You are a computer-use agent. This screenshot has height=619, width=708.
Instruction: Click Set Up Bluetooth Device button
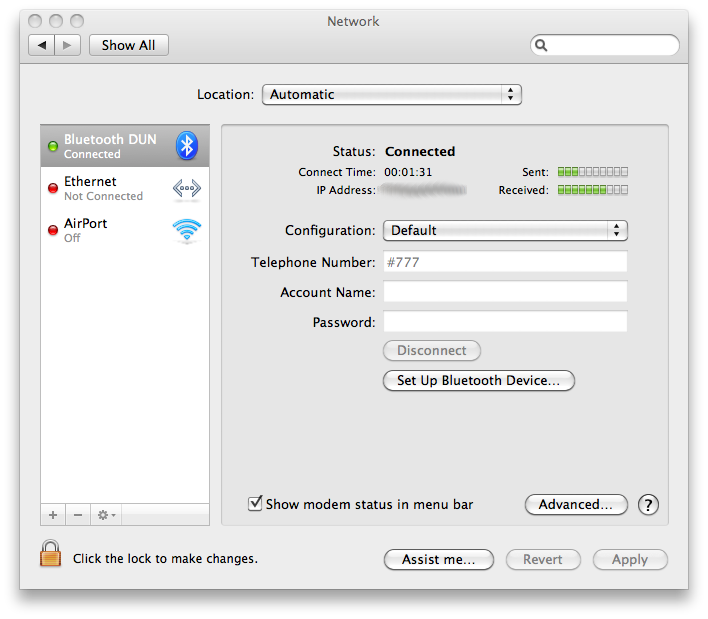479,381
